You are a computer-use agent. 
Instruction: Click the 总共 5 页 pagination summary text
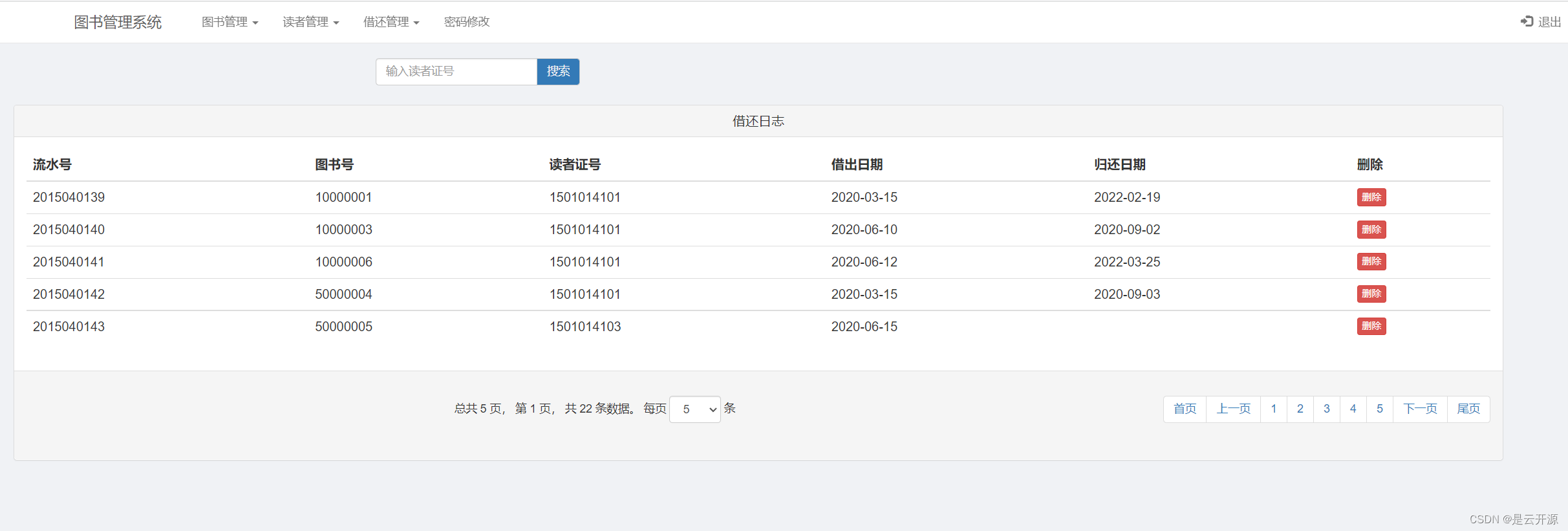pos(478,409)
